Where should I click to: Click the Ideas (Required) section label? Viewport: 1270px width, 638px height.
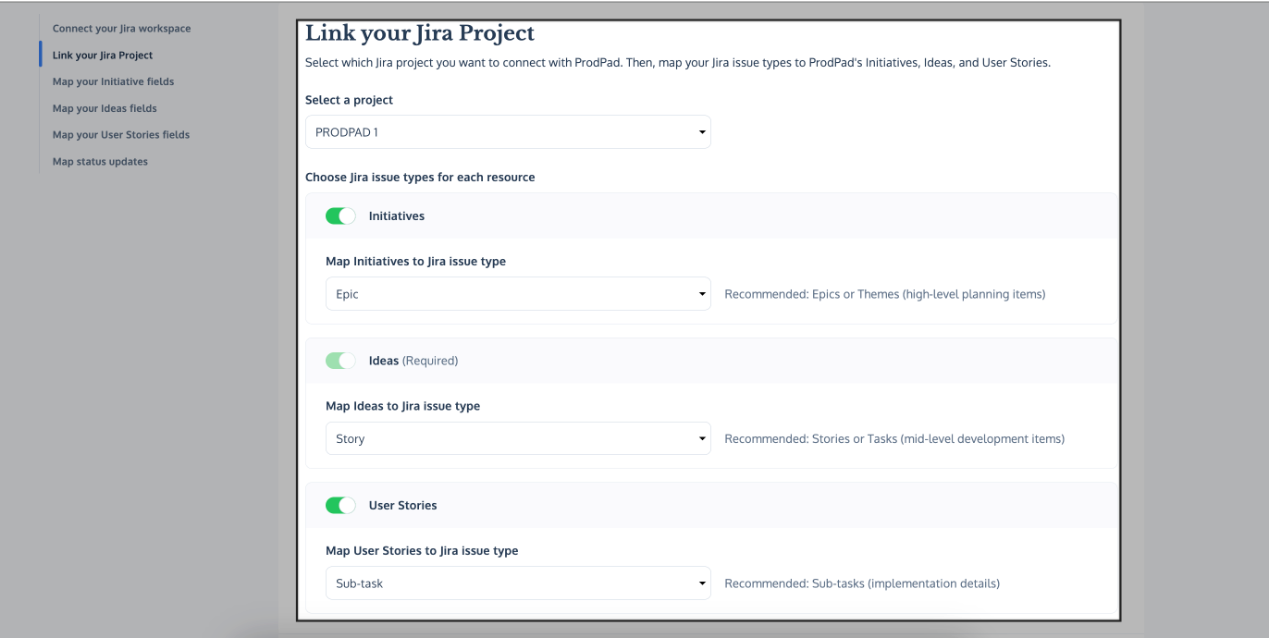(413, 361)
